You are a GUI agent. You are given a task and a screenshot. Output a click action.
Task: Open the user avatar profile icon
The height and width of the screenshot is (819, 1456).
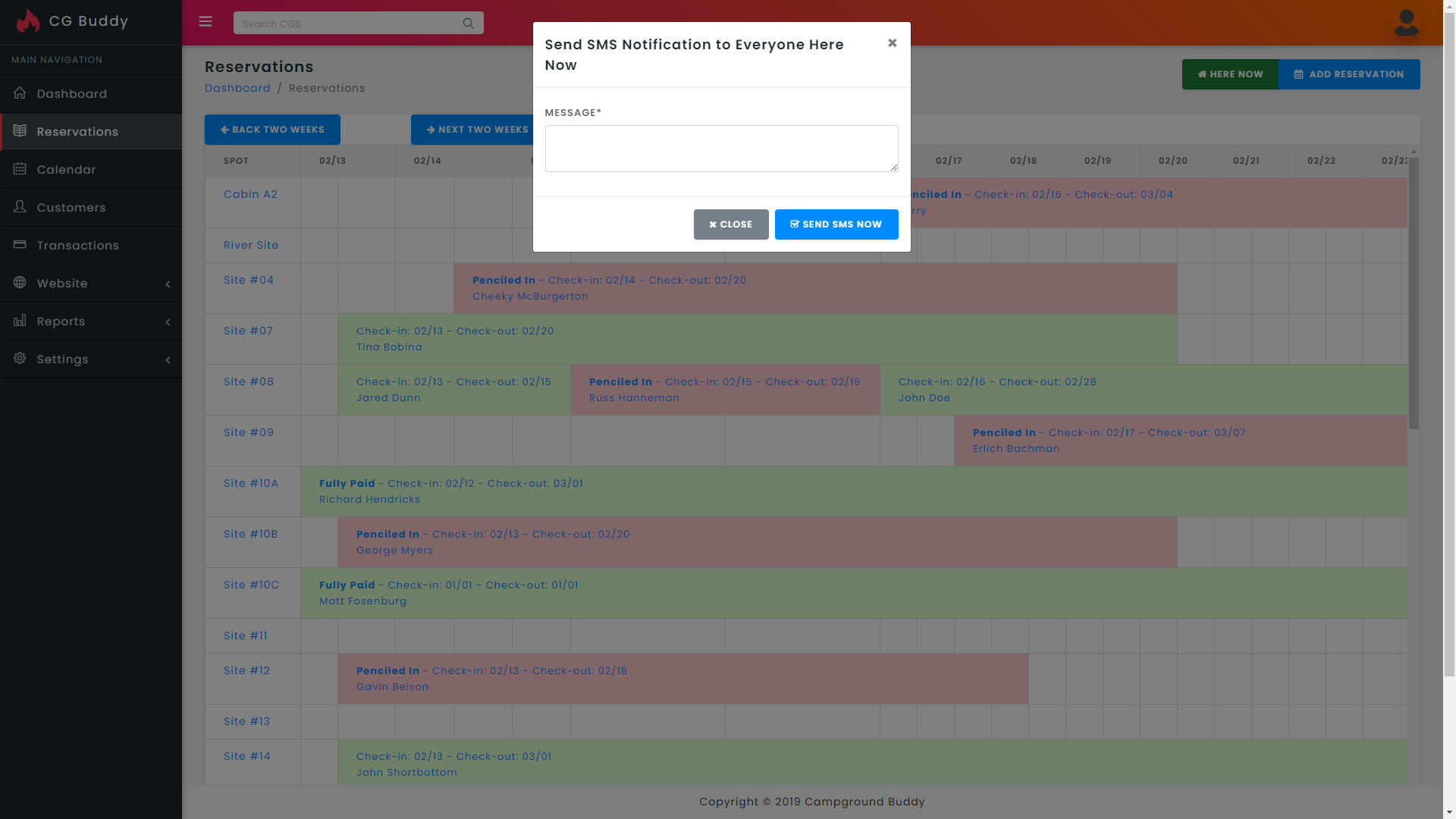(x=1406, y=23)
